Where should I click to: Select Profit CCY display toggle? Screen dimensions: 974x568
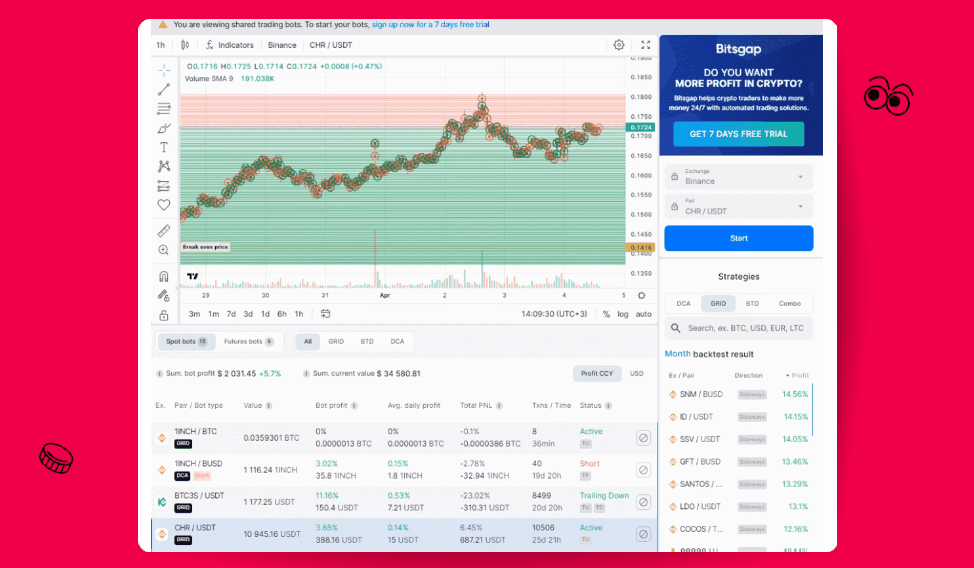tap(597, 373)
